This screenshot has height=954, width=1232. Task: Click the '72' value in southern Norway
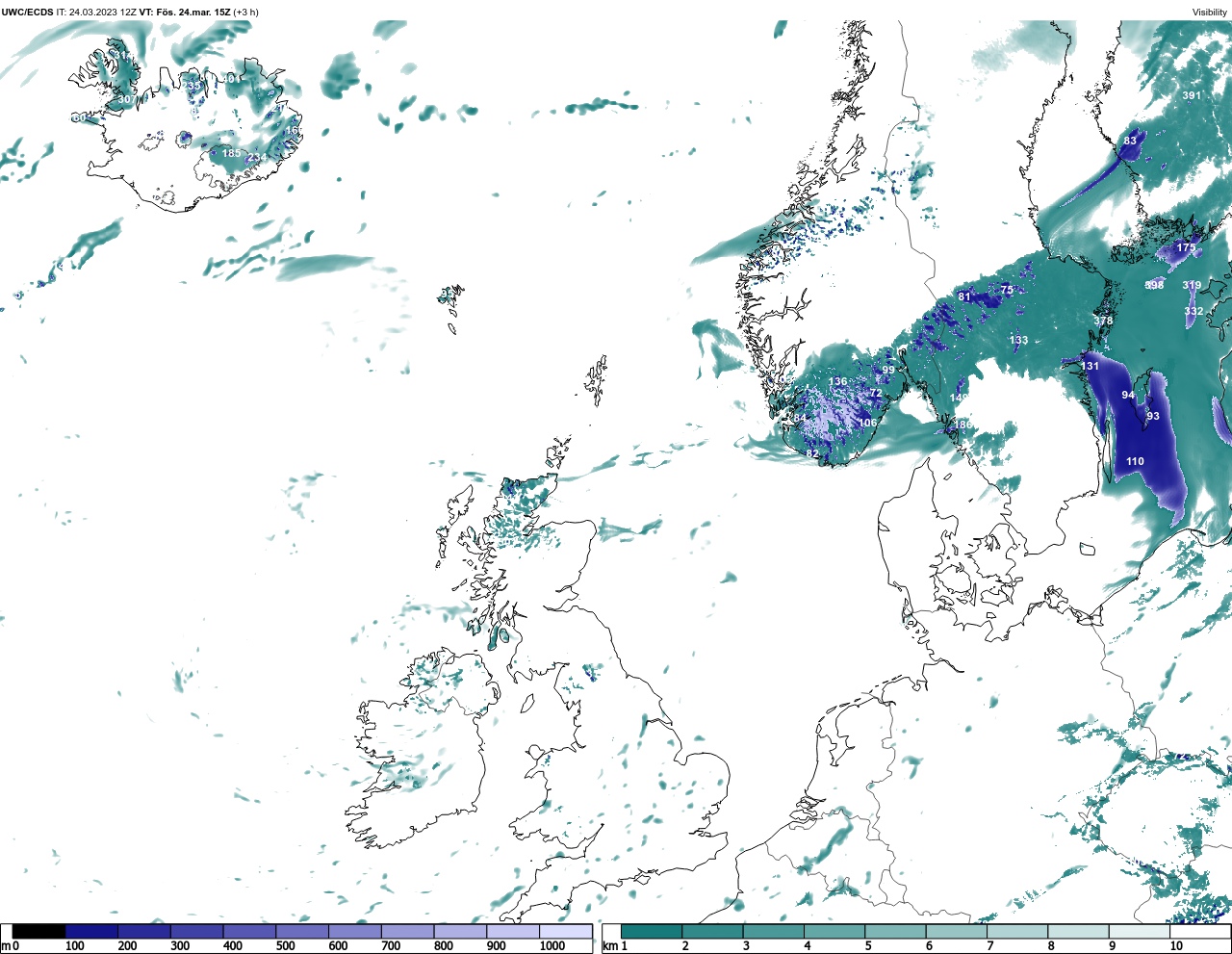pos(876,393)
